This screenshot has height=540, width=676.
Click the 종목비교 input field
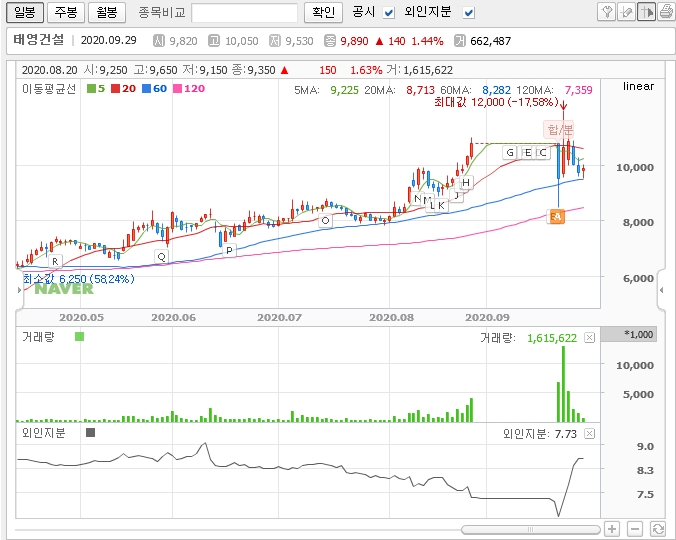[x=244, y=12]
